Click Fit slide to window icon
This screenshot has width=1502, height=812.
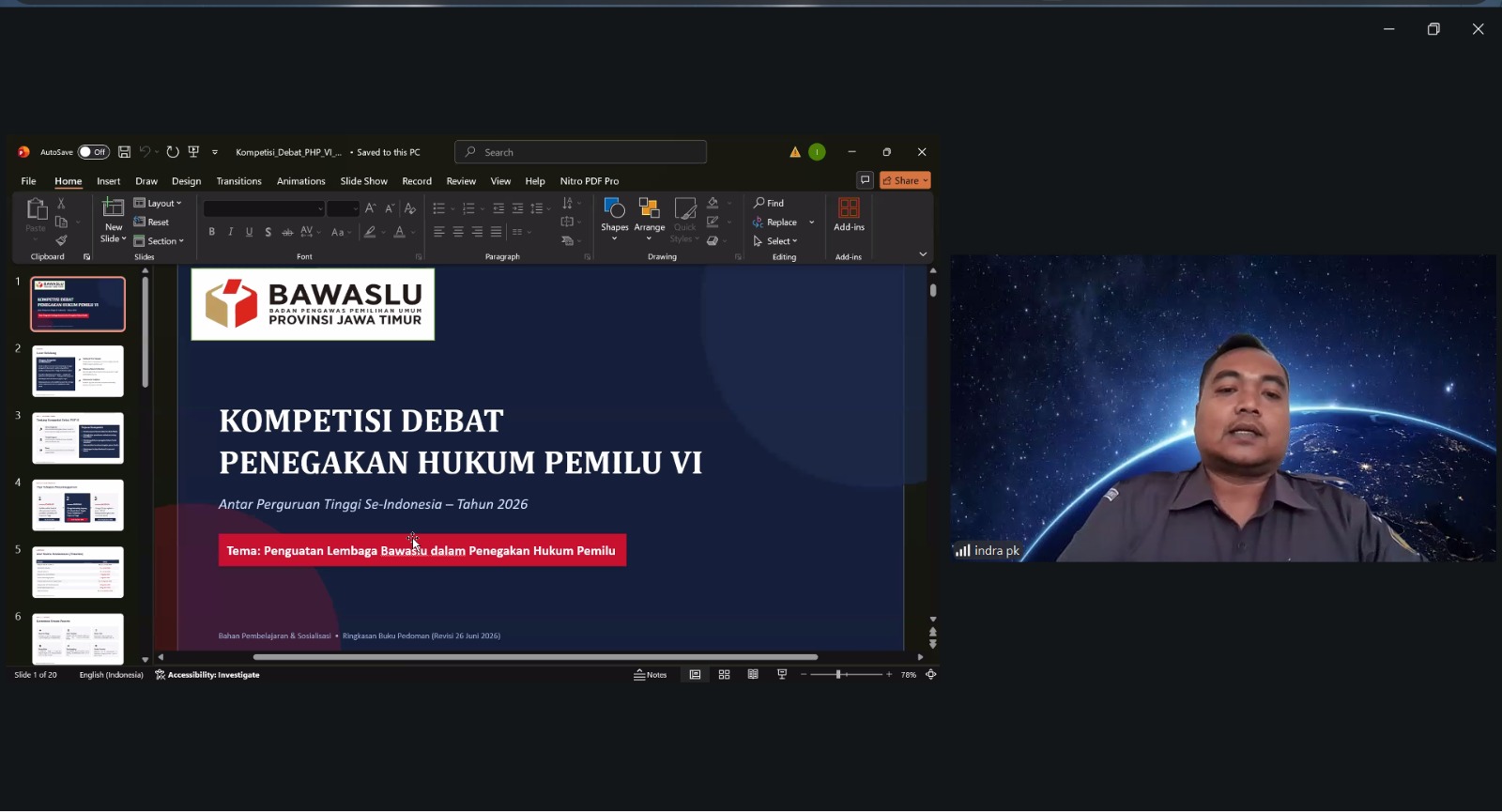(931, 675)
